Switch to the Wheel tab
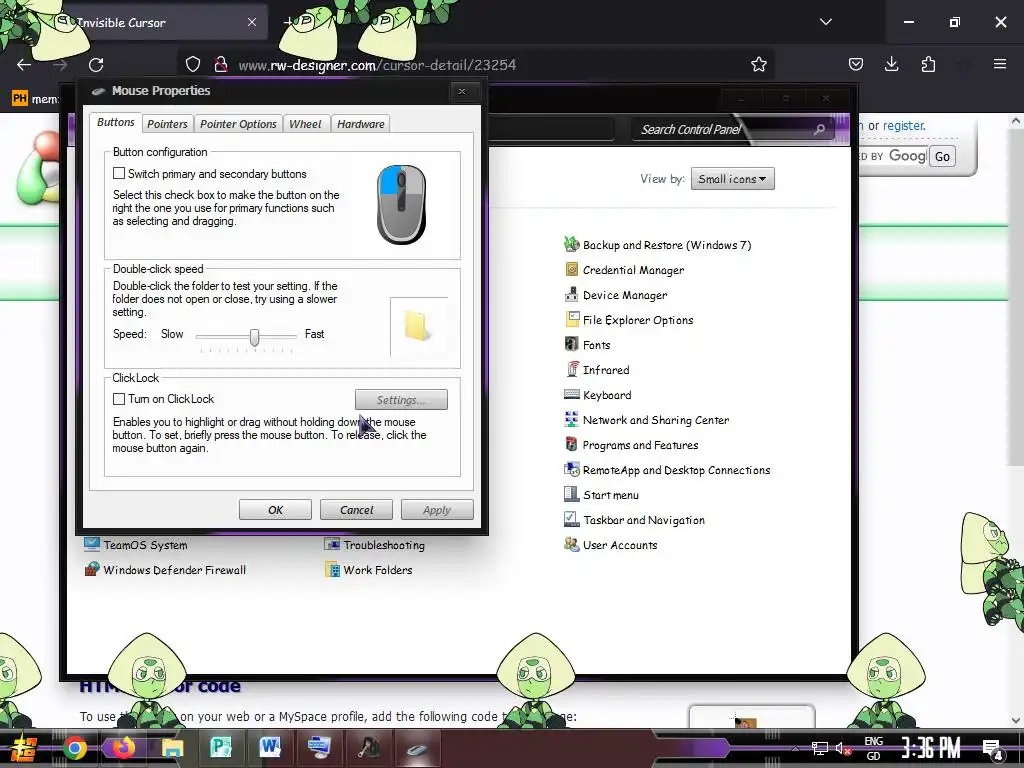 click(x=305, y=123)
